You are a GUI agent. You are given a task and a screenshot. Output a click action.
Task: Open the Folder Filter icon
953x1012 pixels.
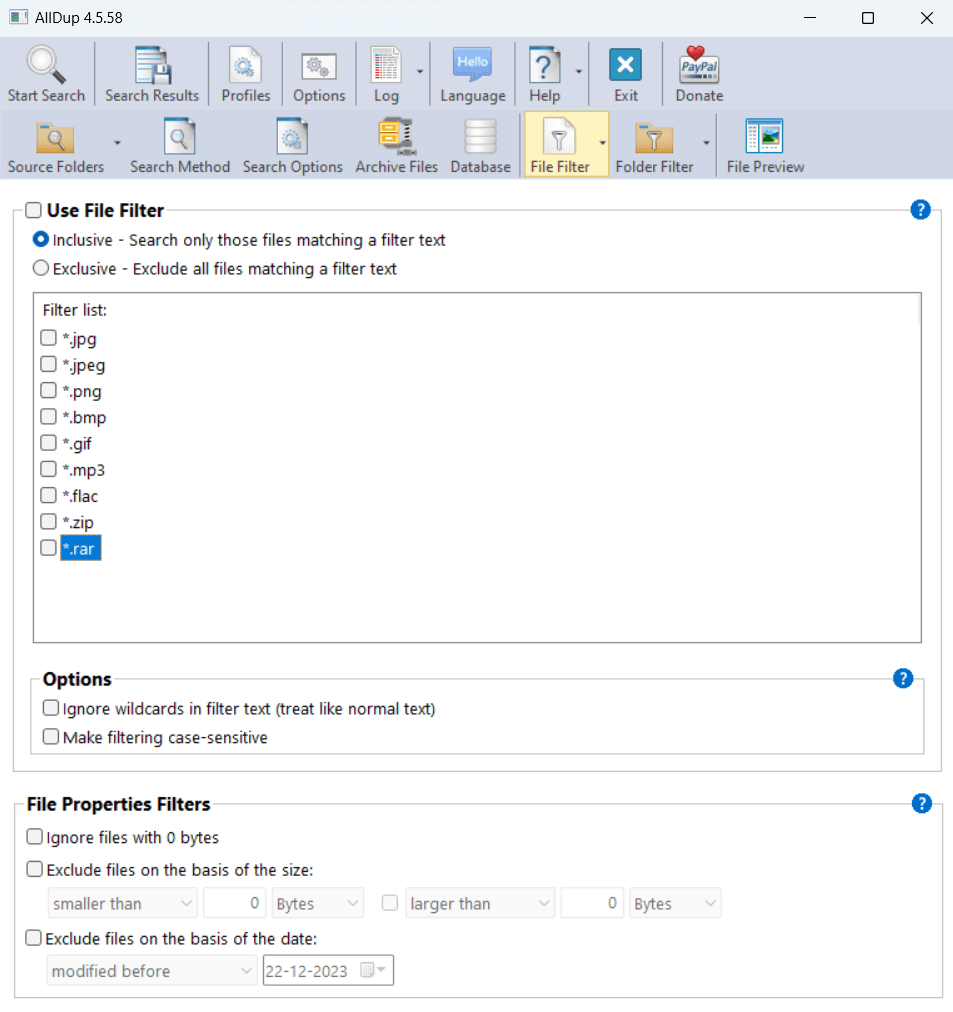[654, 137]
